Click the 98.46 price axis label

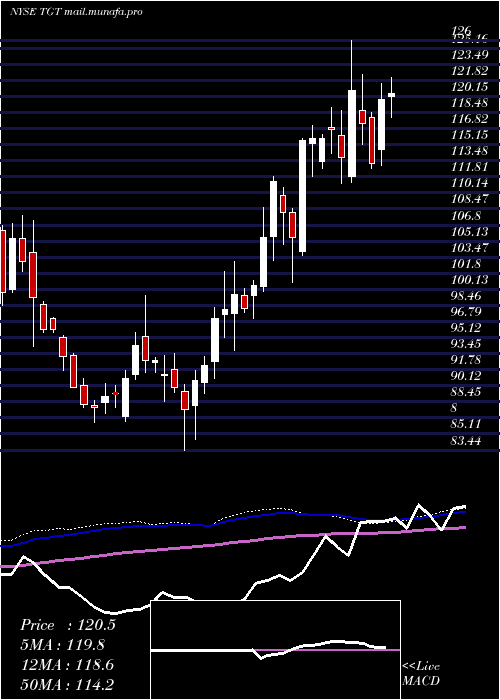click(466, 296)
